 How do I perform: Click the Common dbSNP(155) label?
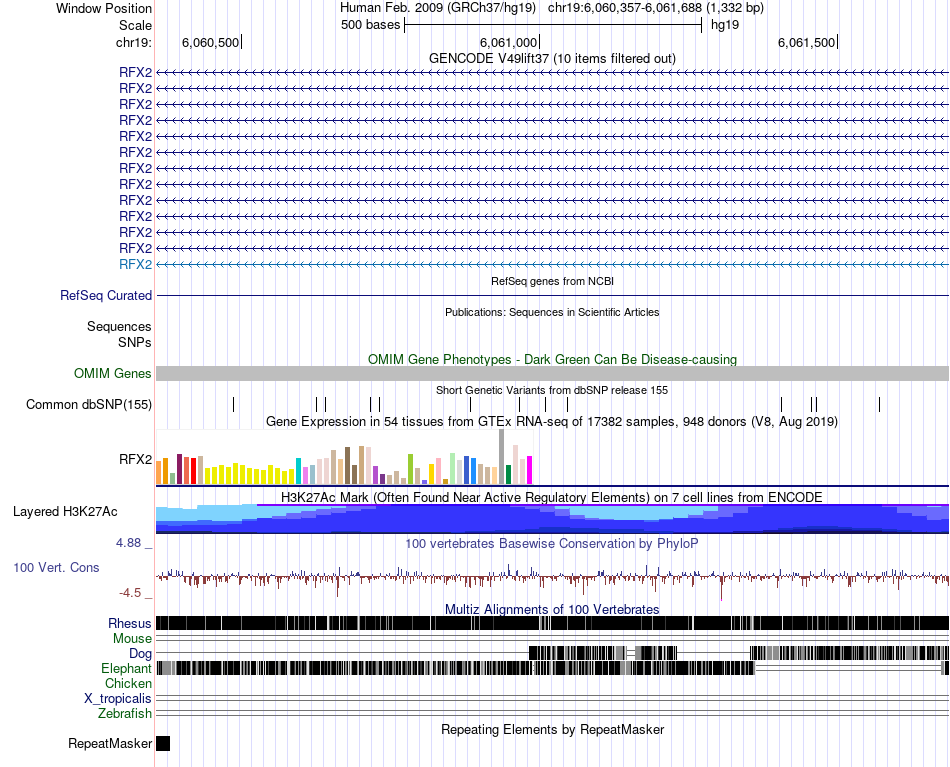point(88,404)
